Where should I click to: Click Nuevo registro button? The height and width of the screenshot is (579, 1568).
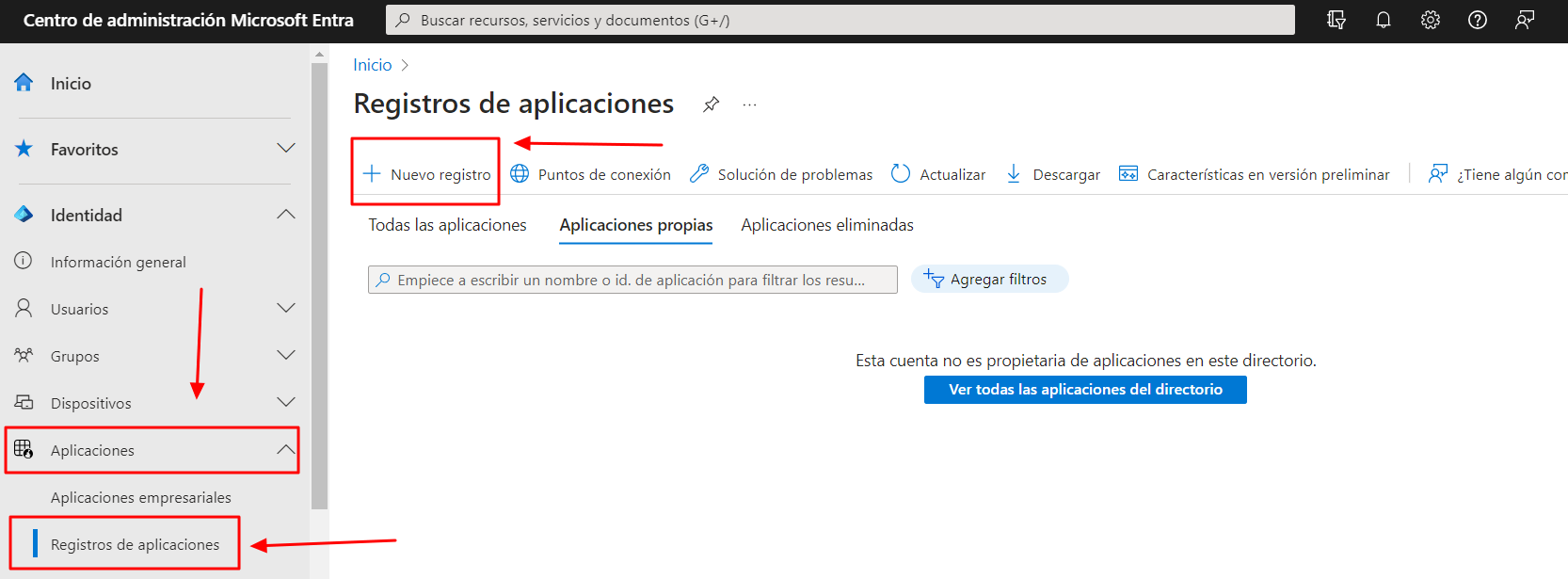point(426,174)
